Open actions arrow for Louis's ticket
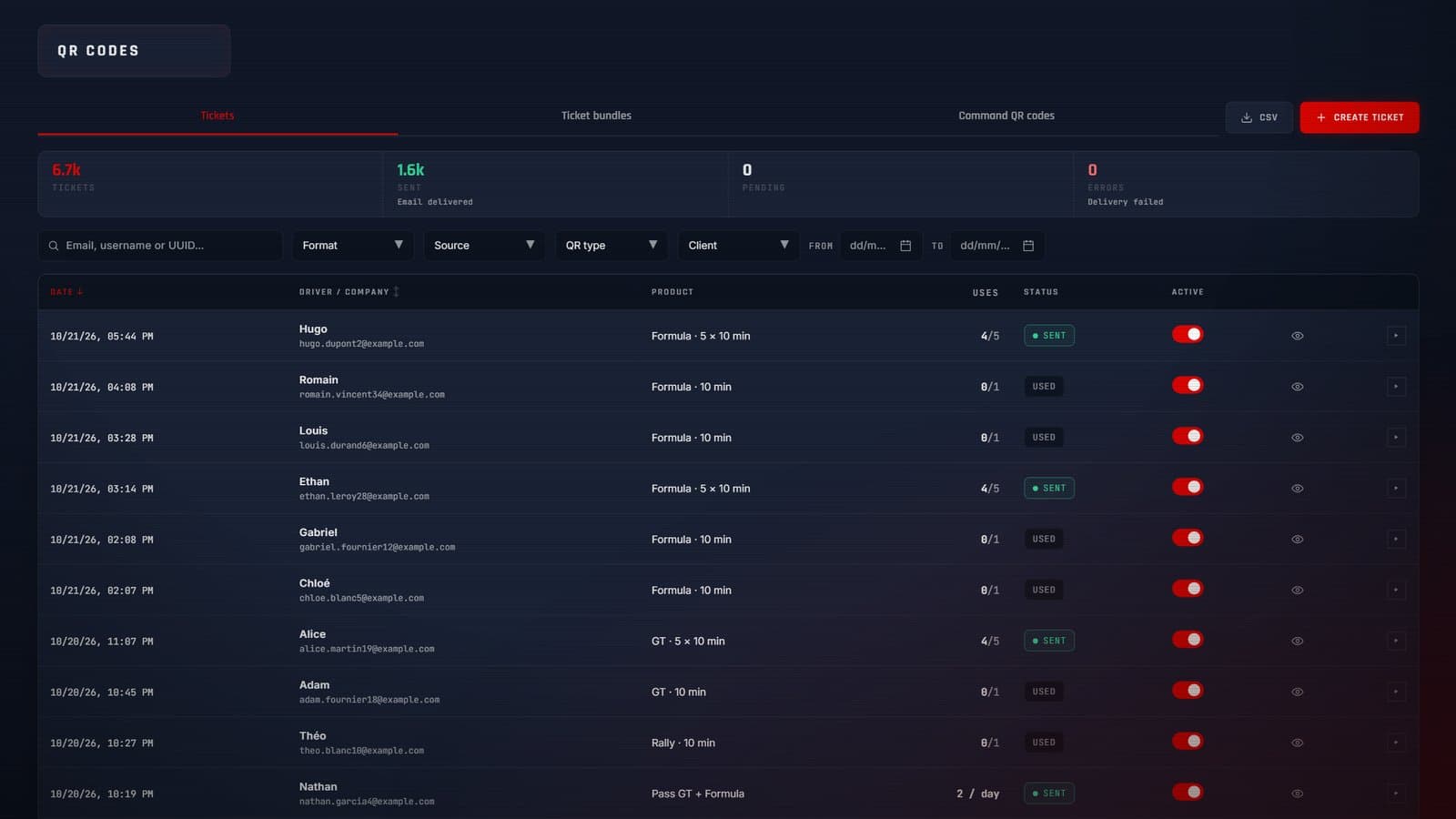 1396,438
